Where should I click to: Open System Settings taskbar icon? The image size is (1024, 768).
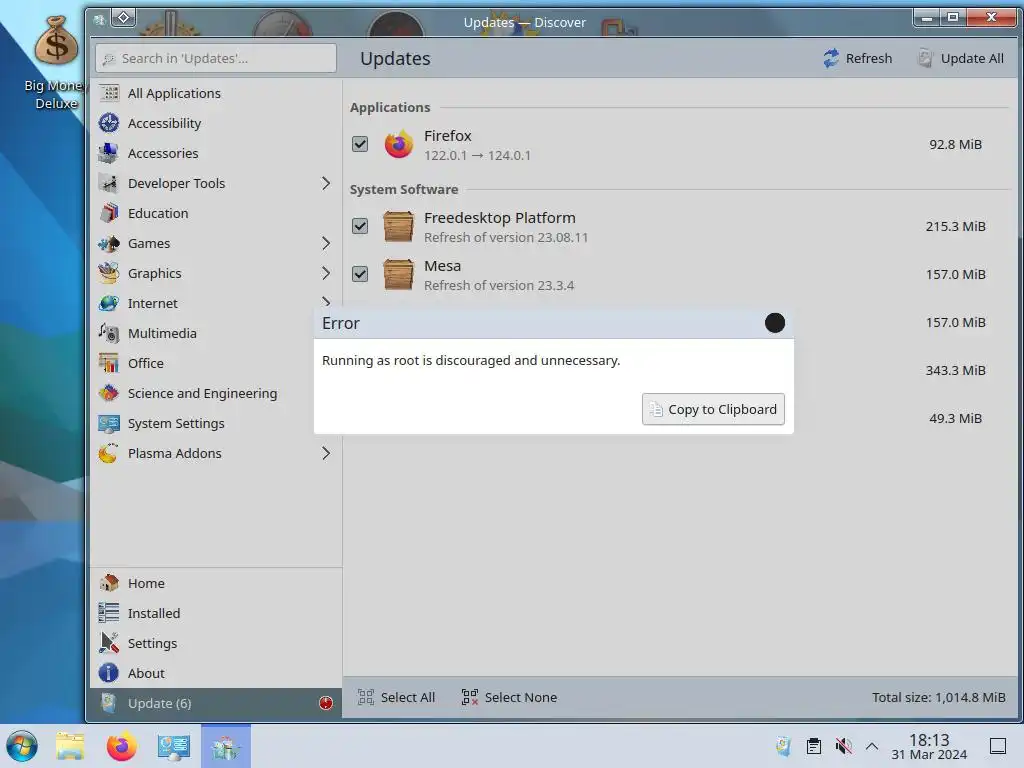point(174,746)
